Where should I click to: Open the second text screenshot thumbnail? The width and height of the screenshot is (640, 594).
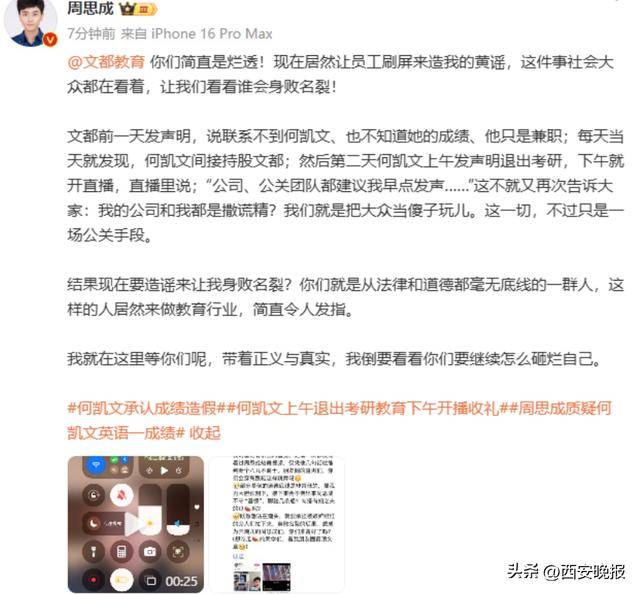tap(277, 524)
